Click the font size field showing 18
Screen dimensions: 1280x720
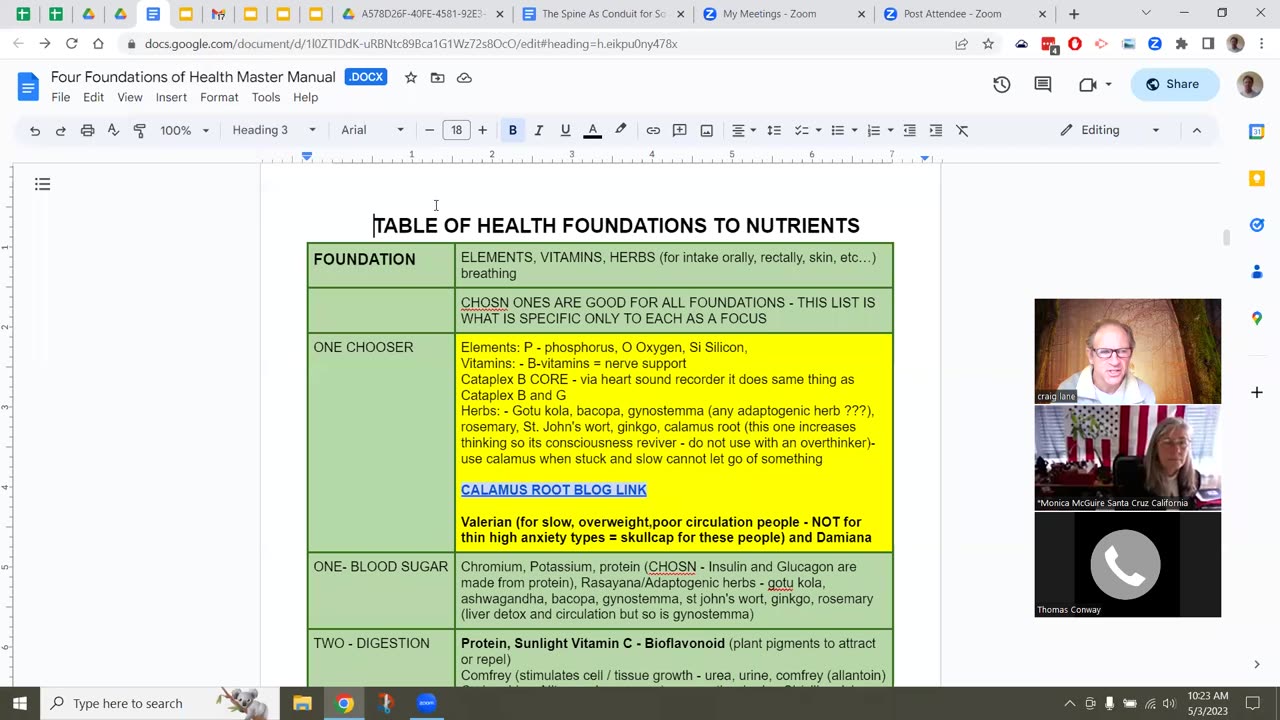click(456, 130)
